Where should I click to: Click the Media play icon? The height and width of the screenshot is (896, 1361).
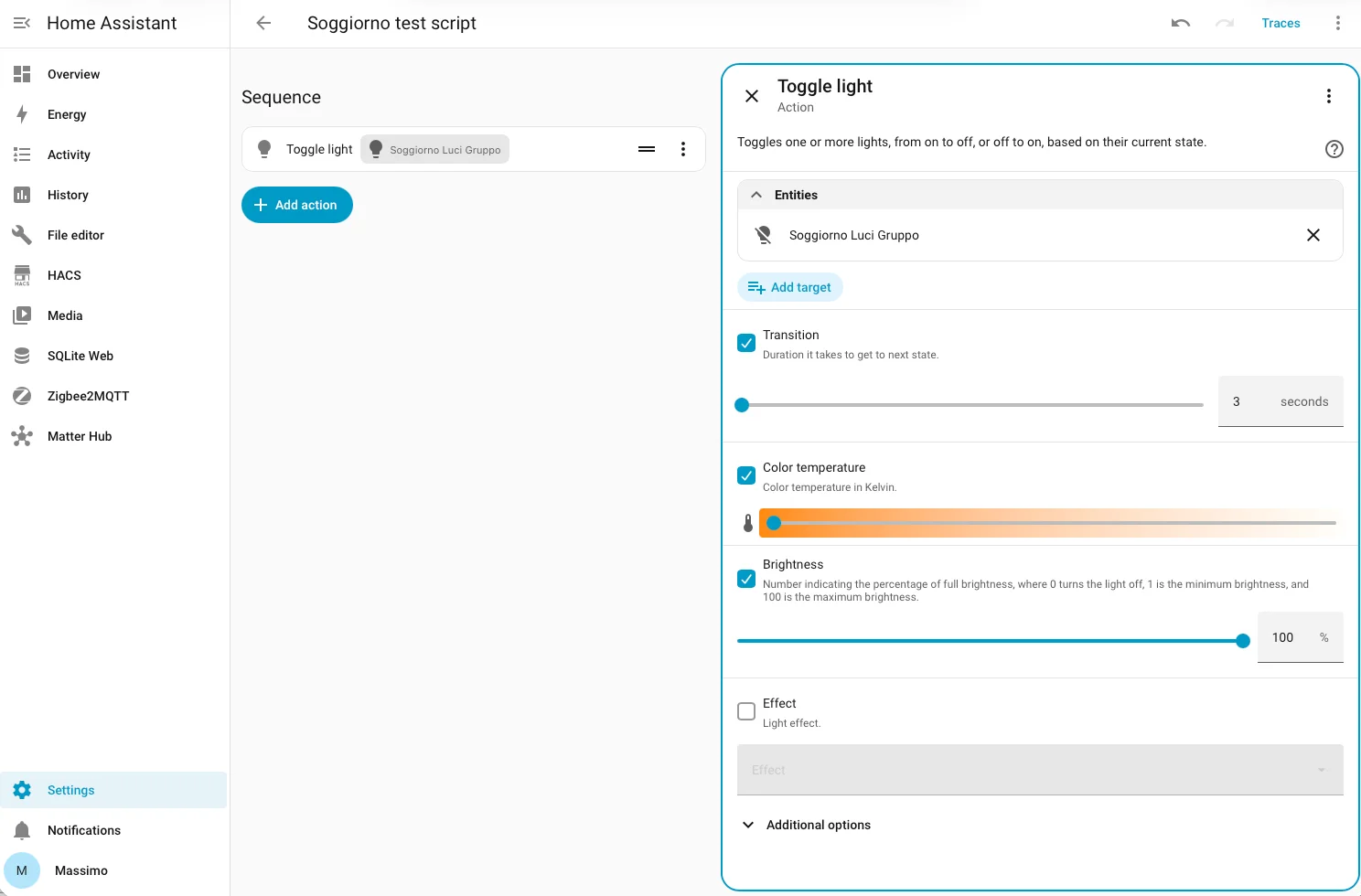click(x=22, y=315)
